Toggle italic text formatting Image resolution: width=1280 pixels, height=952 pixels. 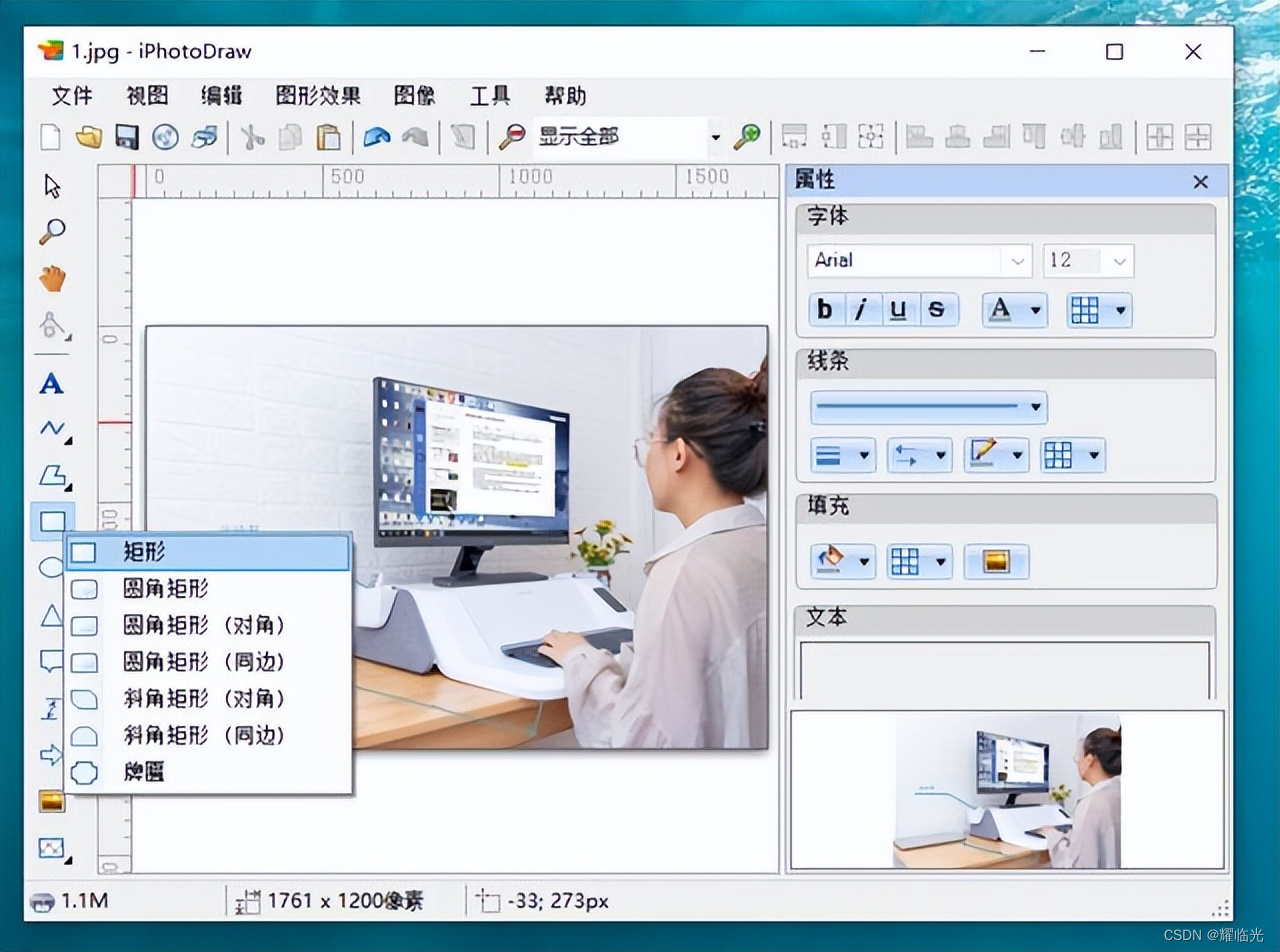point(862,310)
